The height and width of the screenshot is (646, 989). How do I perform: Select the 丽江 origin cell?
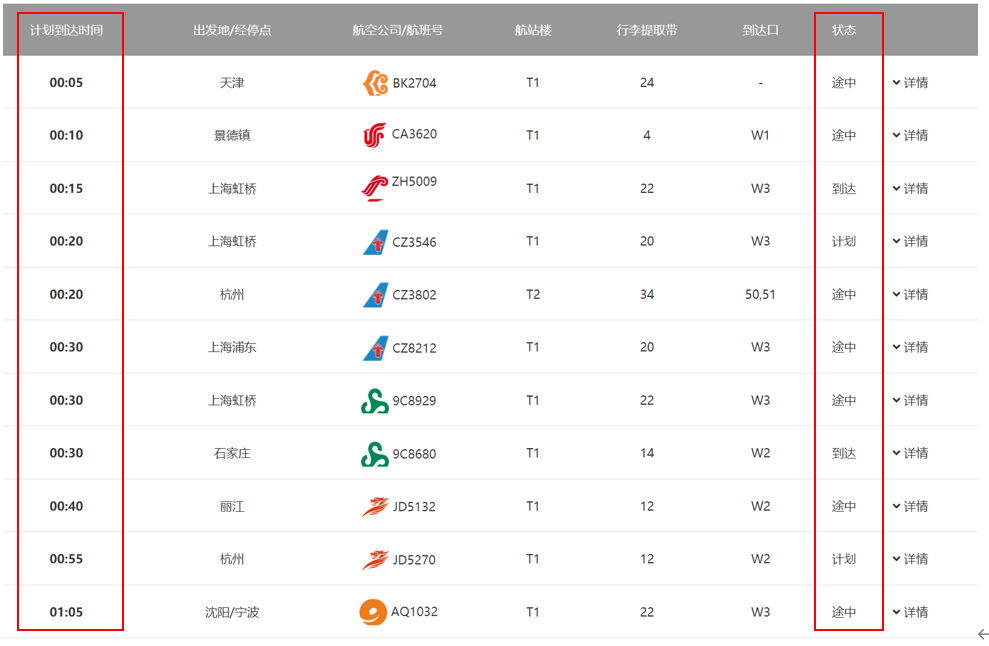pos(232,506)
